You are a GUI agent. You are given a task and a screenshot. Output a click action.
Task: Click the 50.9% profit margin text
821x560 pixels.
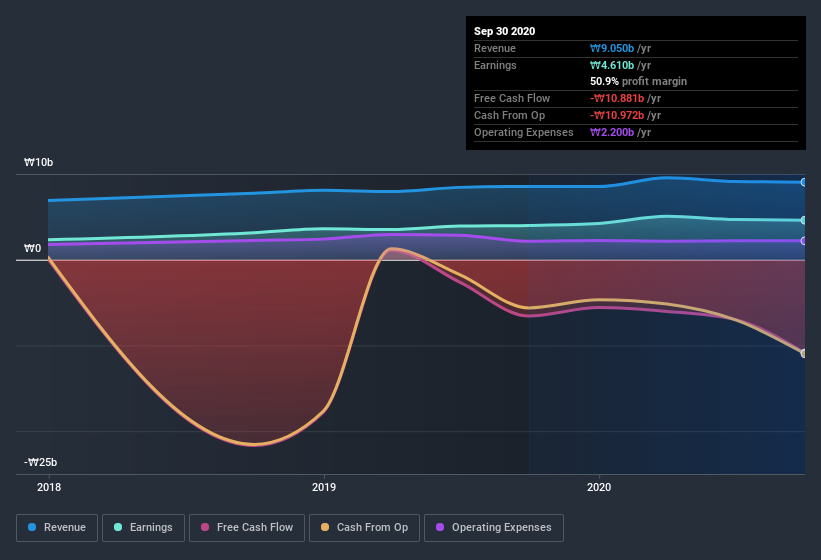click(x=638, y=81)
